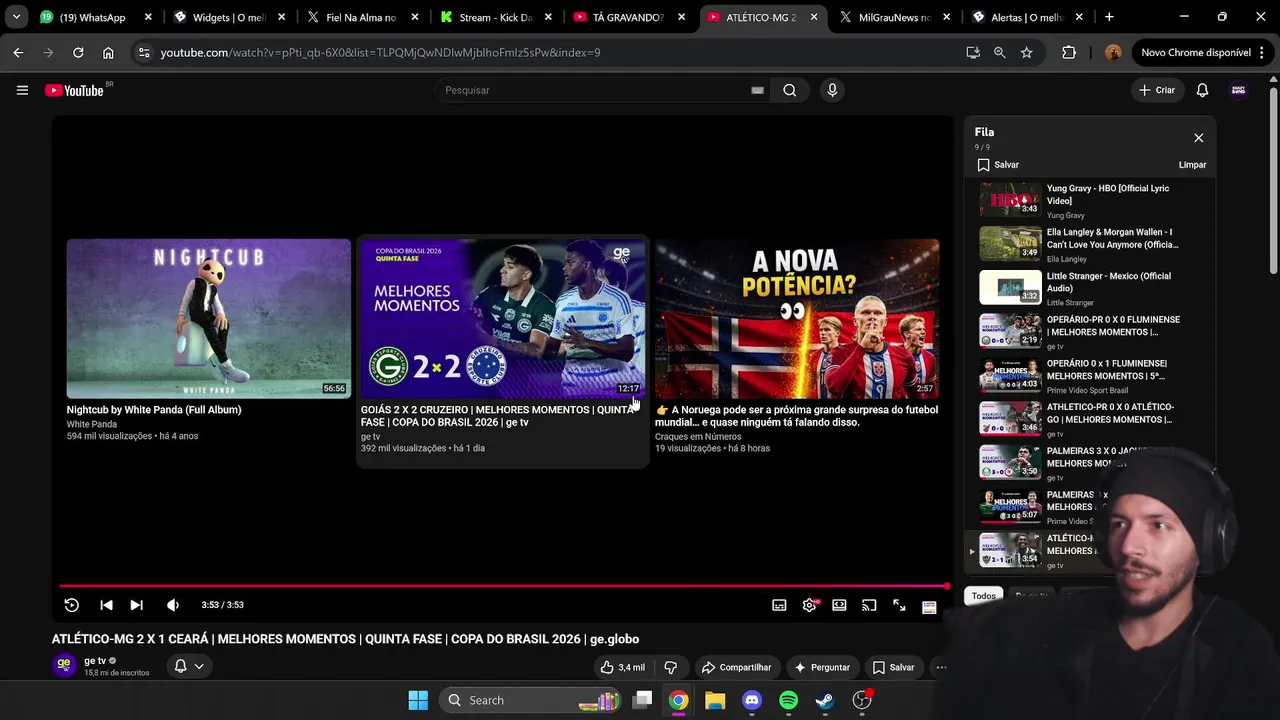Open the account avatar menu
This screenshot has height=720, width=1280.
click(1239, 90)
